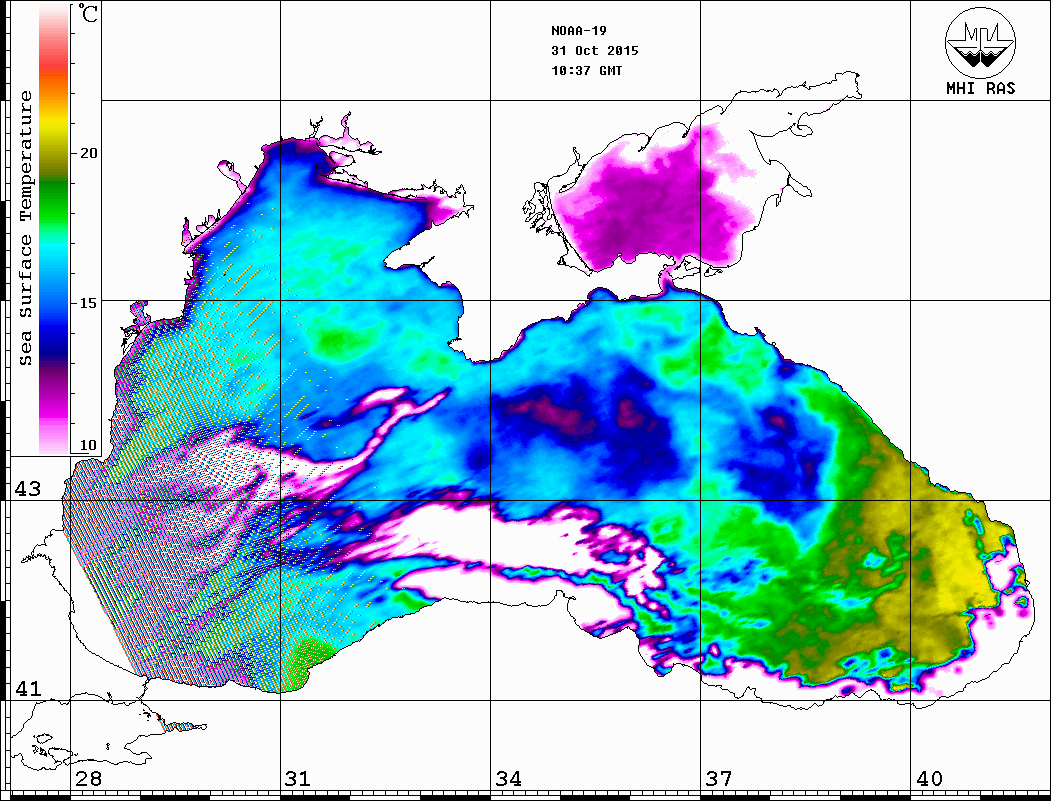The image size is (1051, 801).
Task: Click the MHI RAS circular logo
Action: pos(981,42)
